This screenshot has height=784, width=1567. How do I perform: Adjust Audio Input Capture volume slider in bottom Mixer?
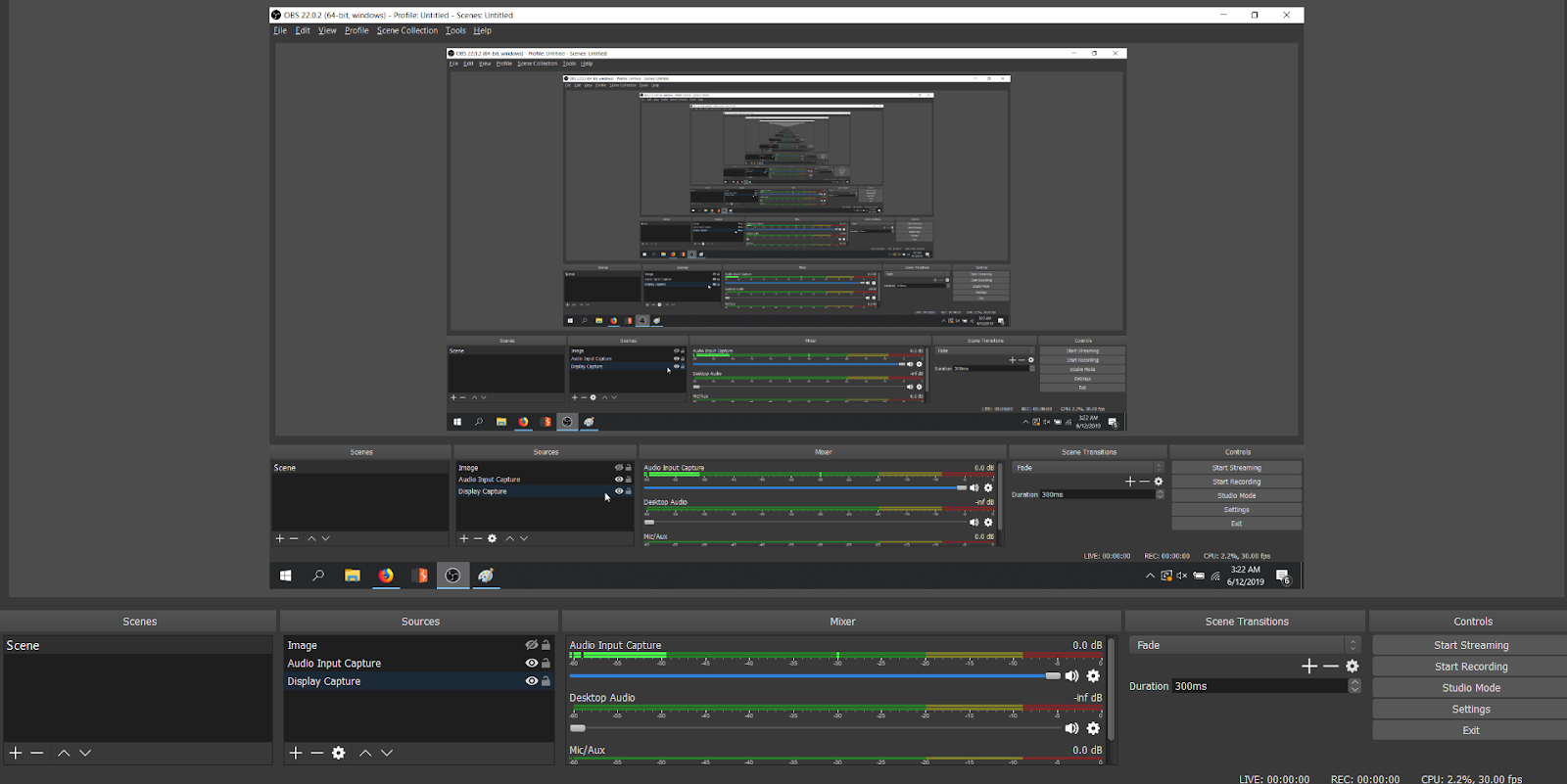[815, 676]
